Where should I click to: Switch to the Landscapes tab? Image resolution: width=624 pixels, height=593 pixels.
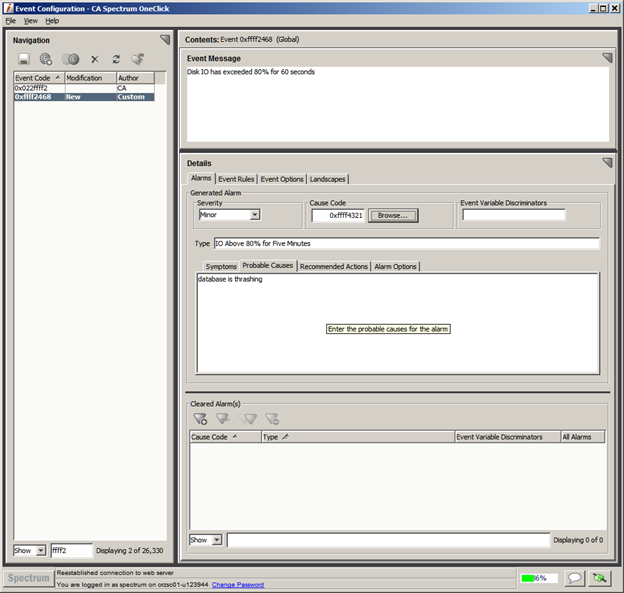(328, 179)
